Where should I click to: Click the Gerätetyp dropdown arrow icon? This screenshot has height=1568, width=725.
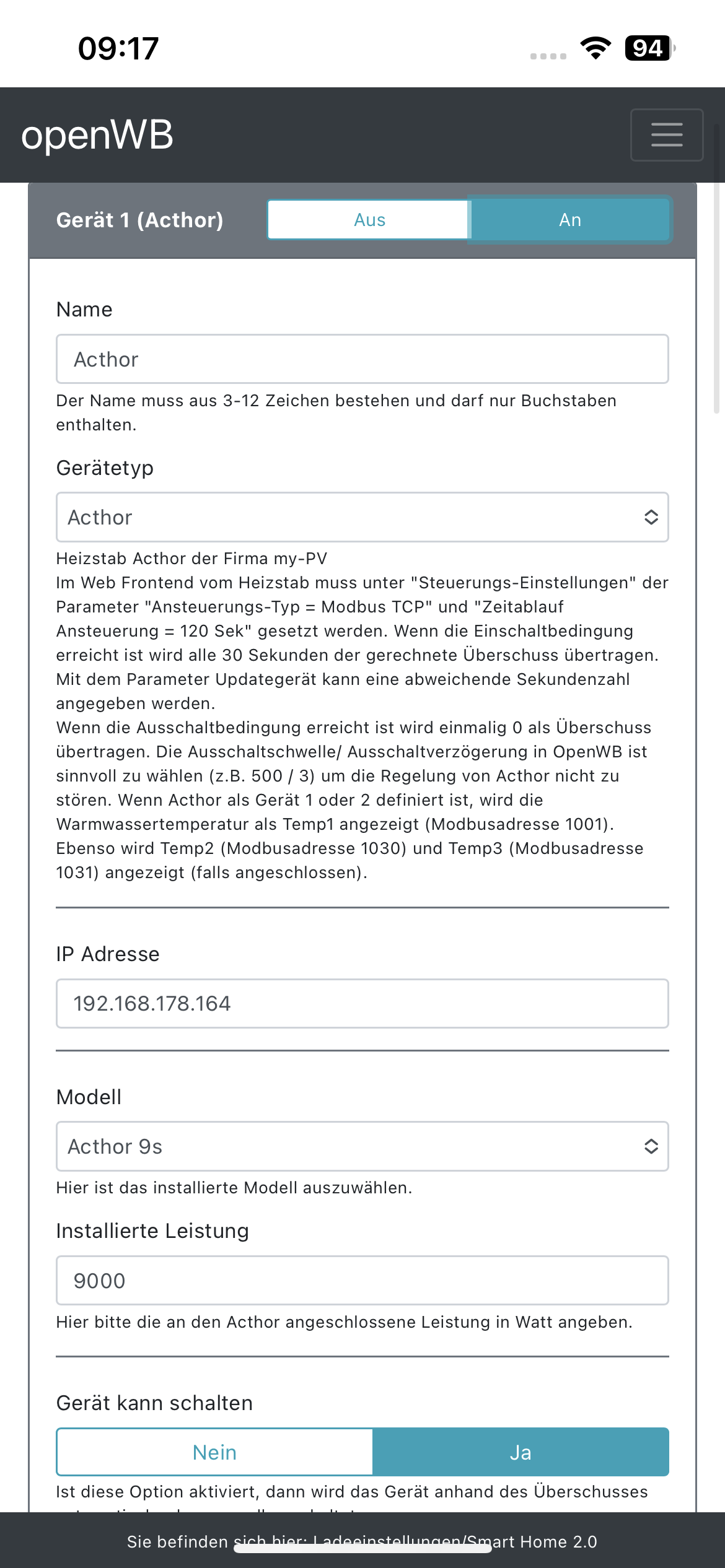click(x=651, y=517)
